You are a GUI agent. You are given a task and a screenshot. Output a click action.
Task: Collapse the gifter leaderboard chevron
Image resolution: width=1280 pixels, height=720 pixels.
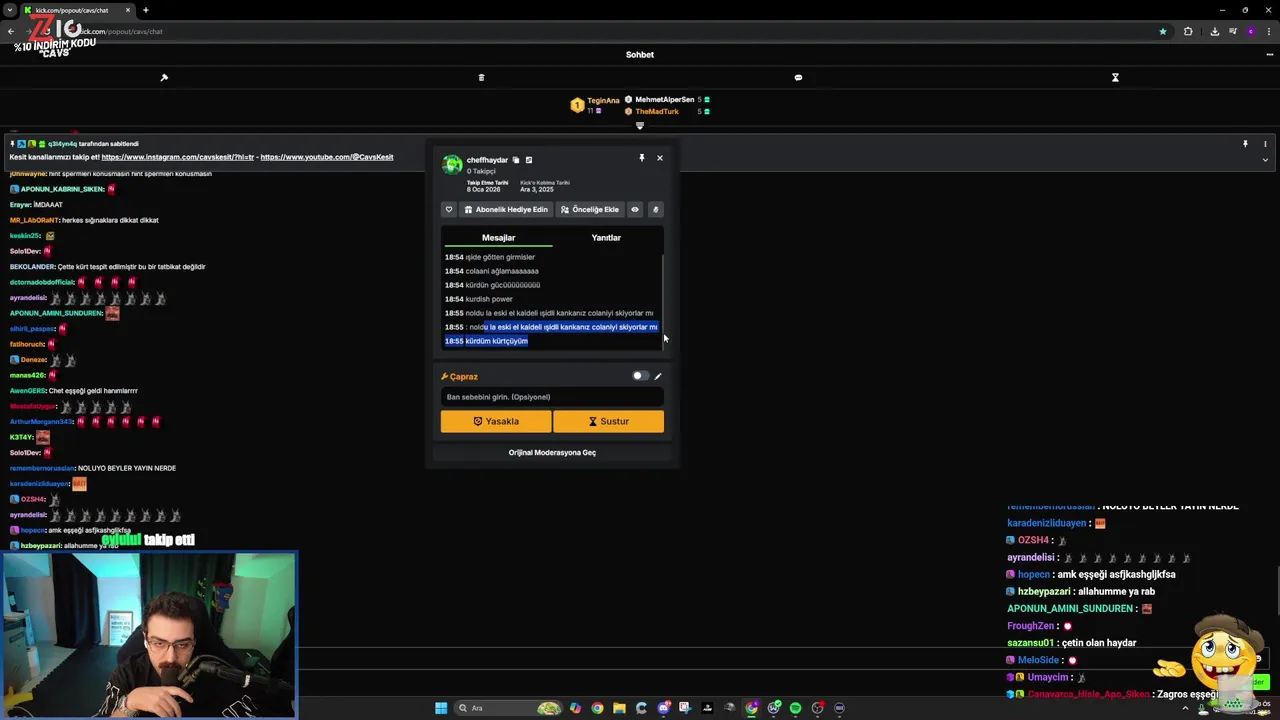(640, 125)
